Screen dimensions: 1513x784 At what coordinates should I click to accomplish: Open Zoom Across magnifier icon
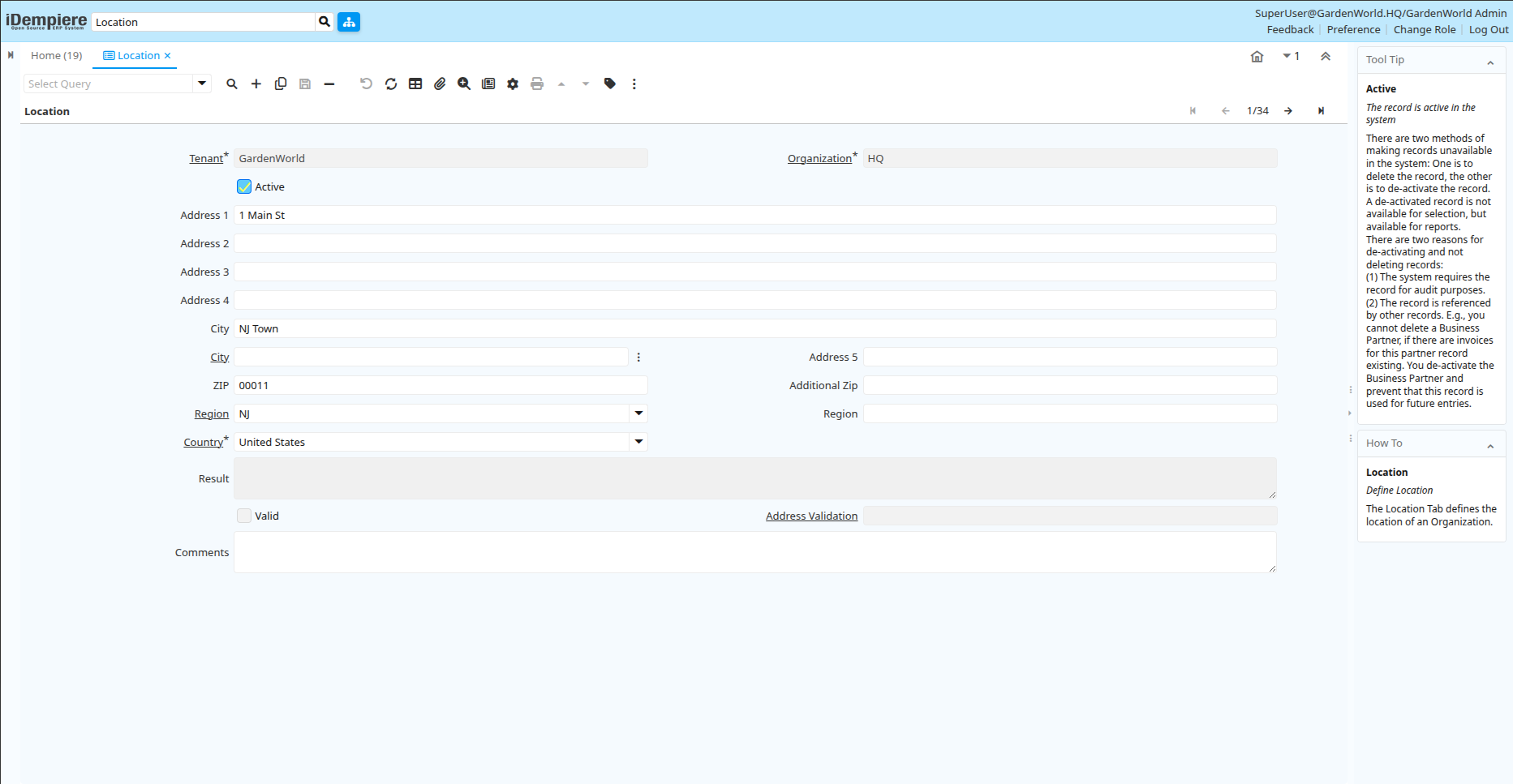(464, 84)
